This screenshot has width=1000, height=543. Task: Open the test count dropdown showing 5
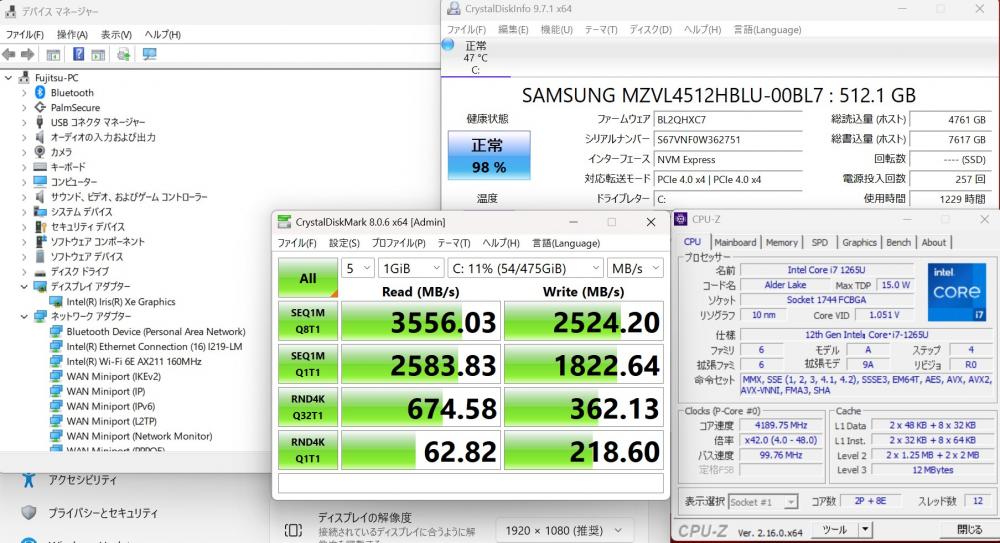point(358,269)
